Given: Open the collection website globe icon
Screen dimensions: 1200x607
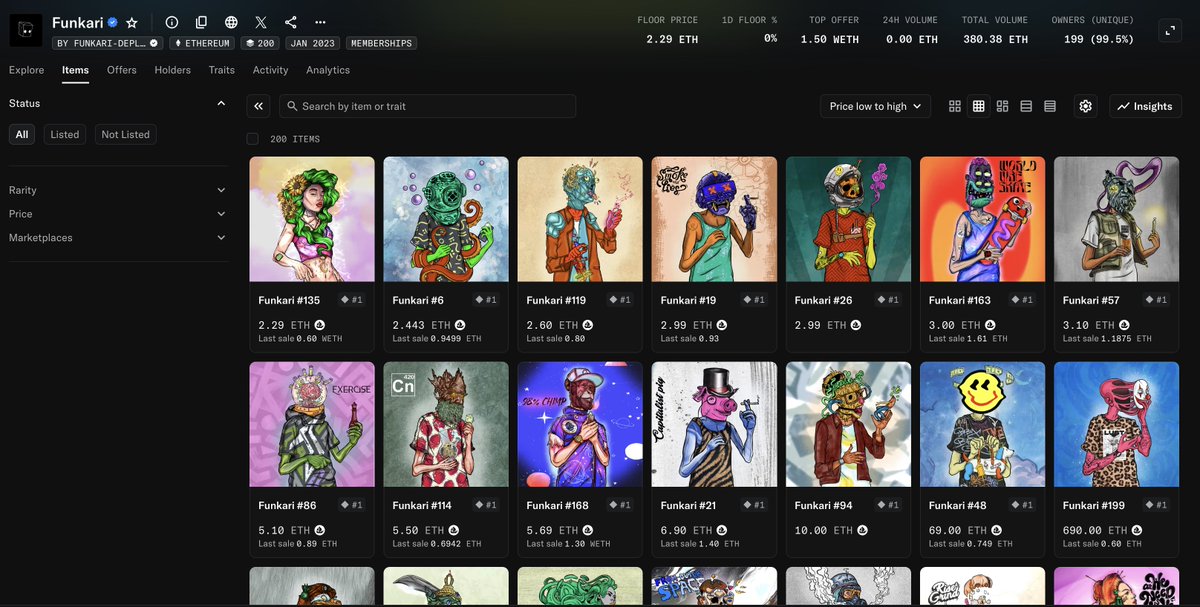Looking at the screenshot, I should (231, 22).
